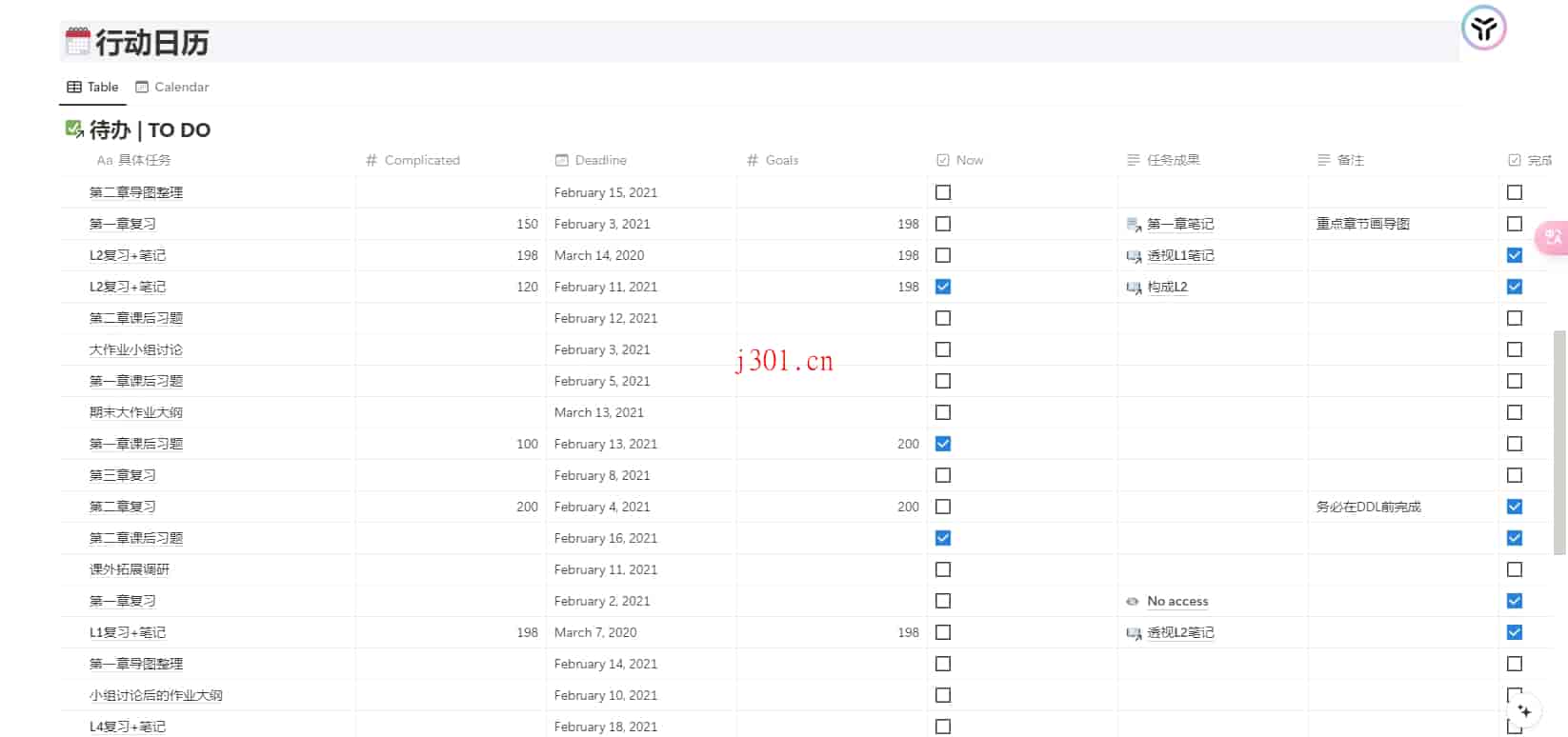
Task: Uncheck 完成 box for L1复习+笔记 row
Action: 1515,632
